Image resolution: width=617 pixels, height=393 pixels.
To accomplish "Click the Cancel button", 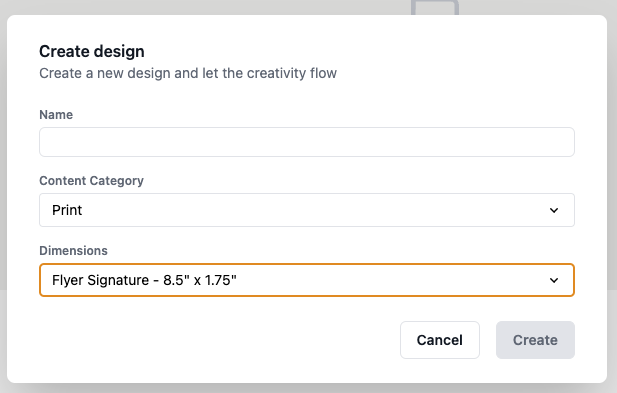I will tap(440, 340).
